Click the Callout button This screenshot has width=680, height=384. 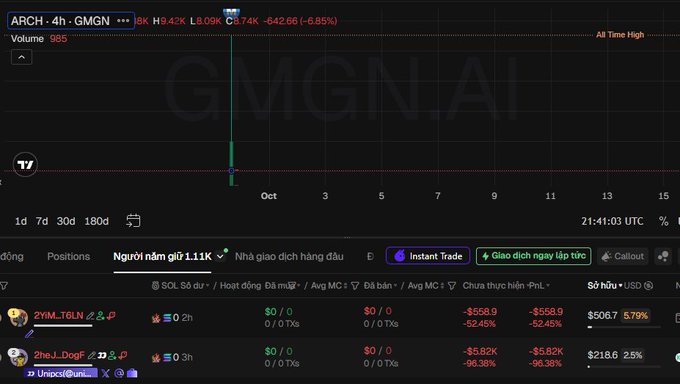[623, 256]
